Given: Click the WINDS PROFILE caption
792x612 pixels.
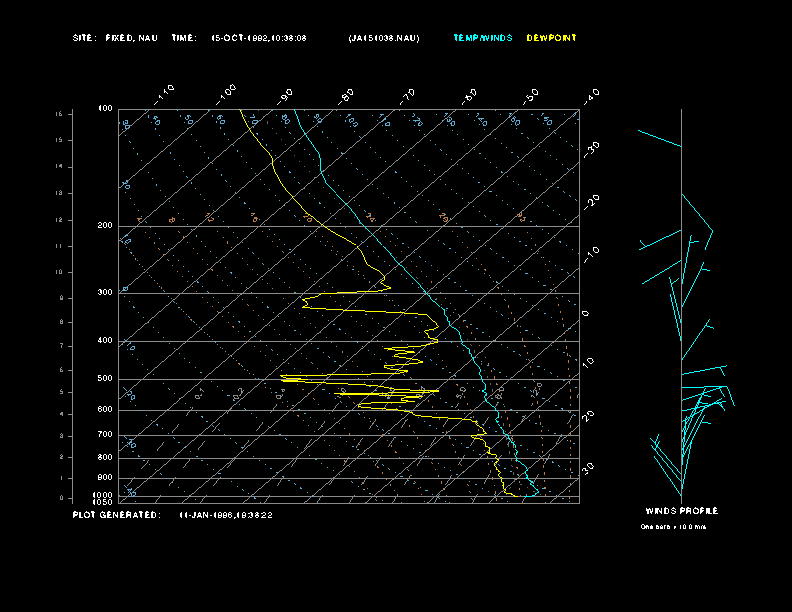Looking at the screenshot, I should point(681,511).
